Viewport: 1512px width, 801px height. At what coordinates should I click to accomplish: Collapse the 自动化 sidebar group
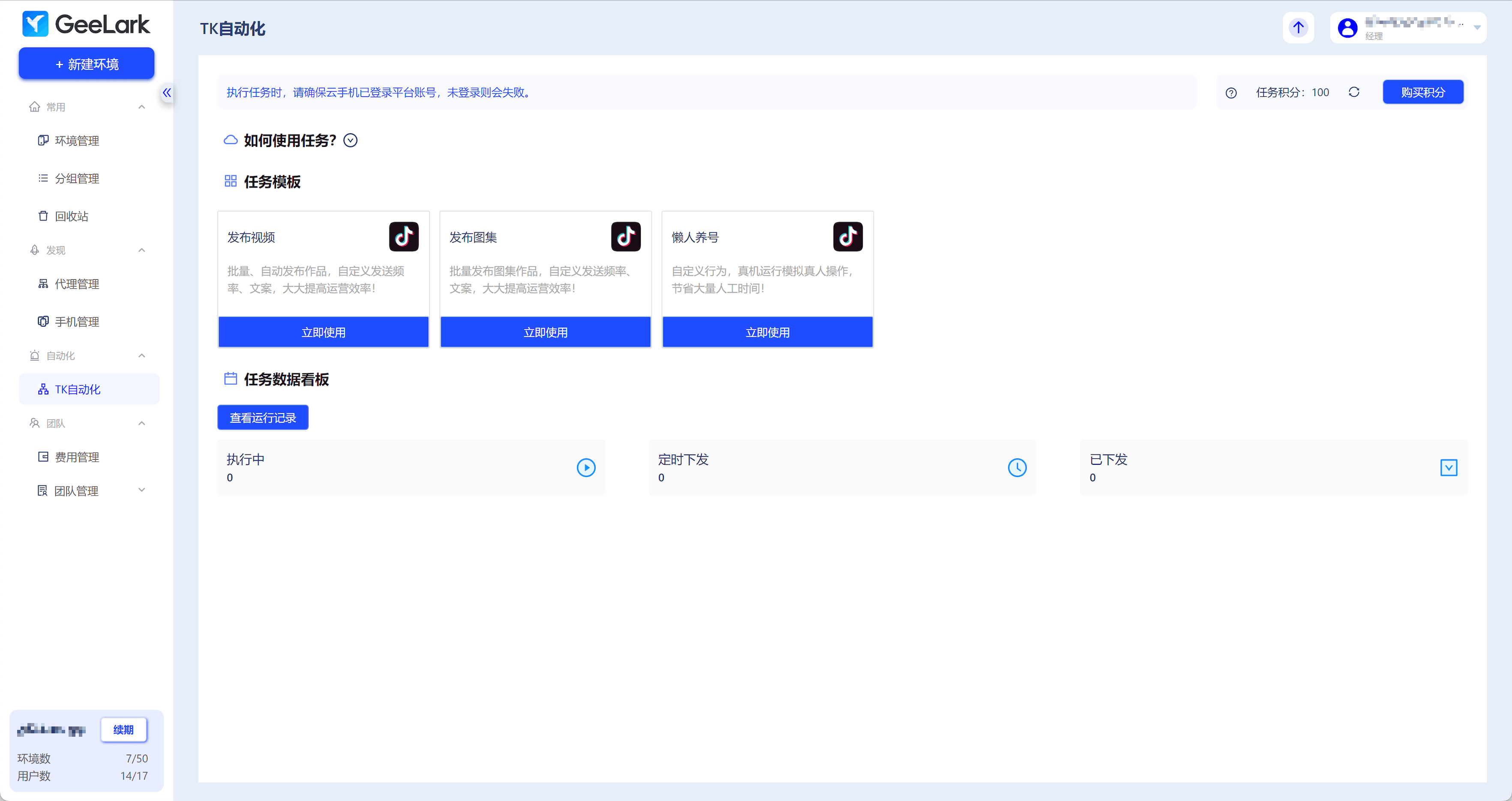click(x=141, y=356)
